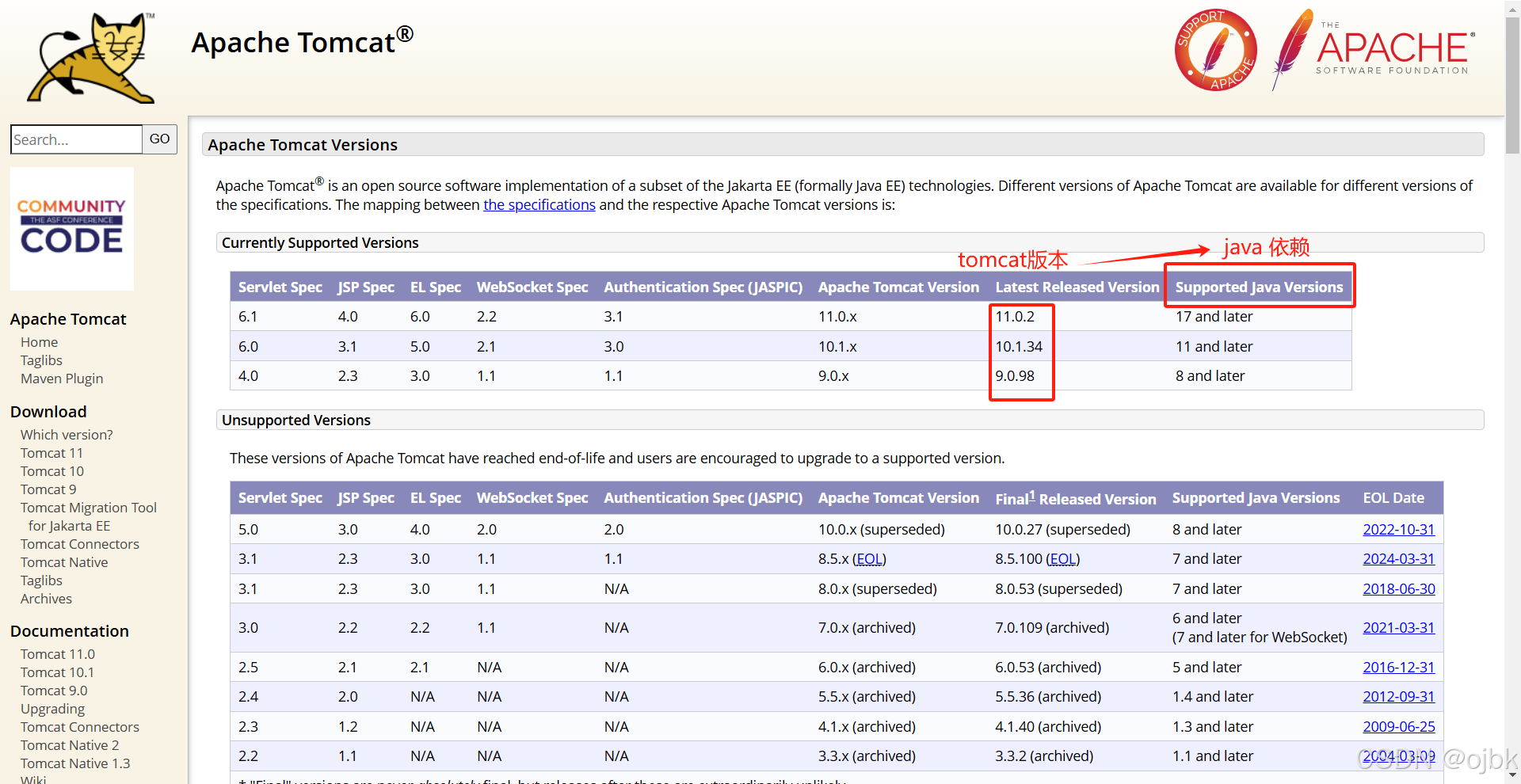The image size is (1521, 784).
Task: Open Tomcat 11 download link
Action: click(x=51, y=453)
